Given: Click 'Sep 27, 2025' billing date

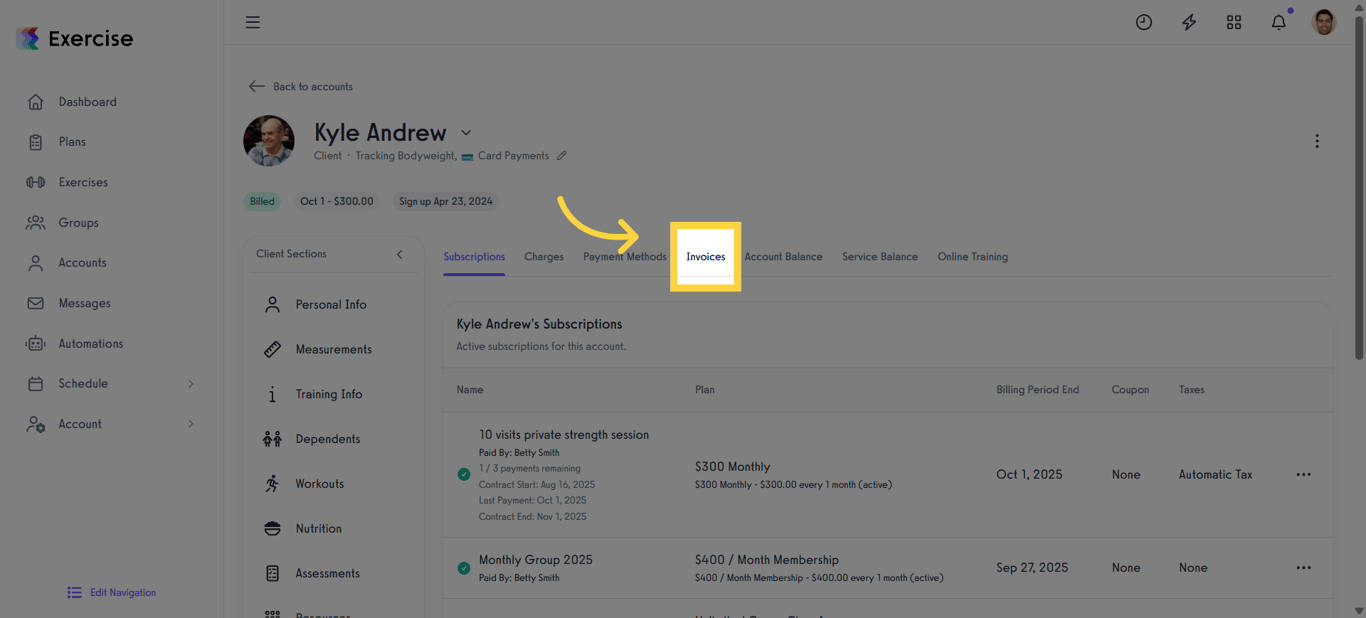Looking at the screenshot, I should 1032,568.
